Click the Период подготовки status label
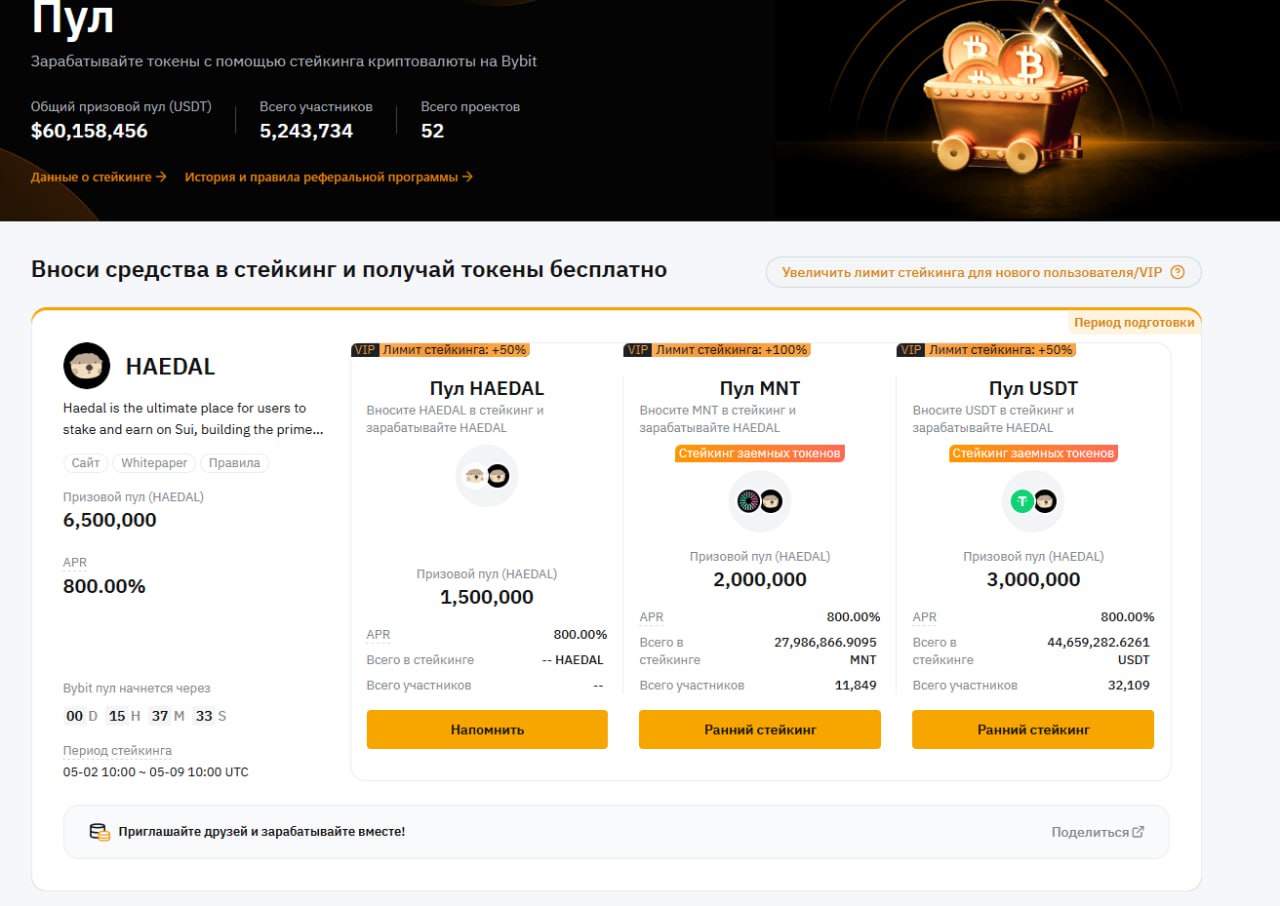 (1134, 322)
